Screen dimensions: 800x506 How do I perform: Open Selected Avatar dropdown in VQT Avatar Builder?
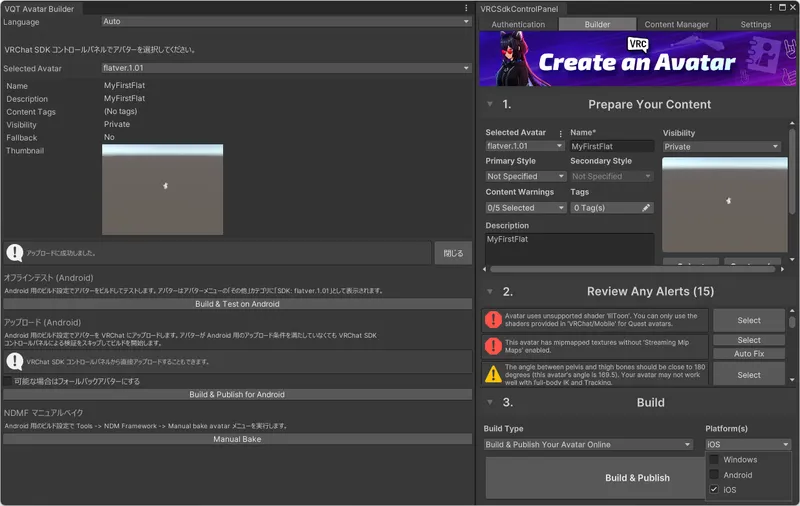click(286, 68)
